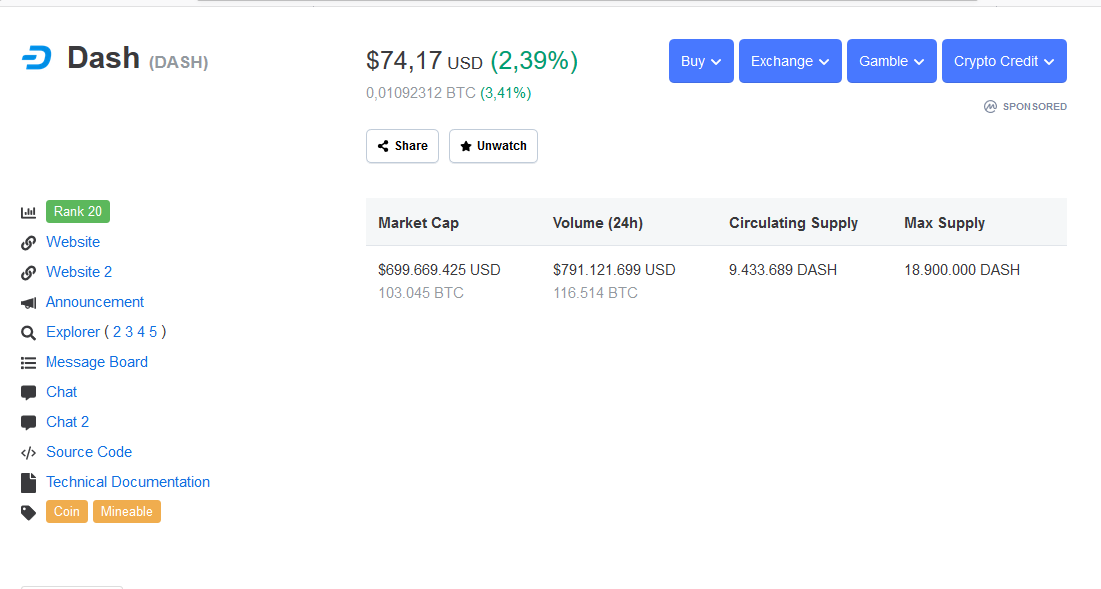Viewport: 1101px width, 589px height.
Task: Click the $791.121.699 USD volume value
Action: (614, 270)
